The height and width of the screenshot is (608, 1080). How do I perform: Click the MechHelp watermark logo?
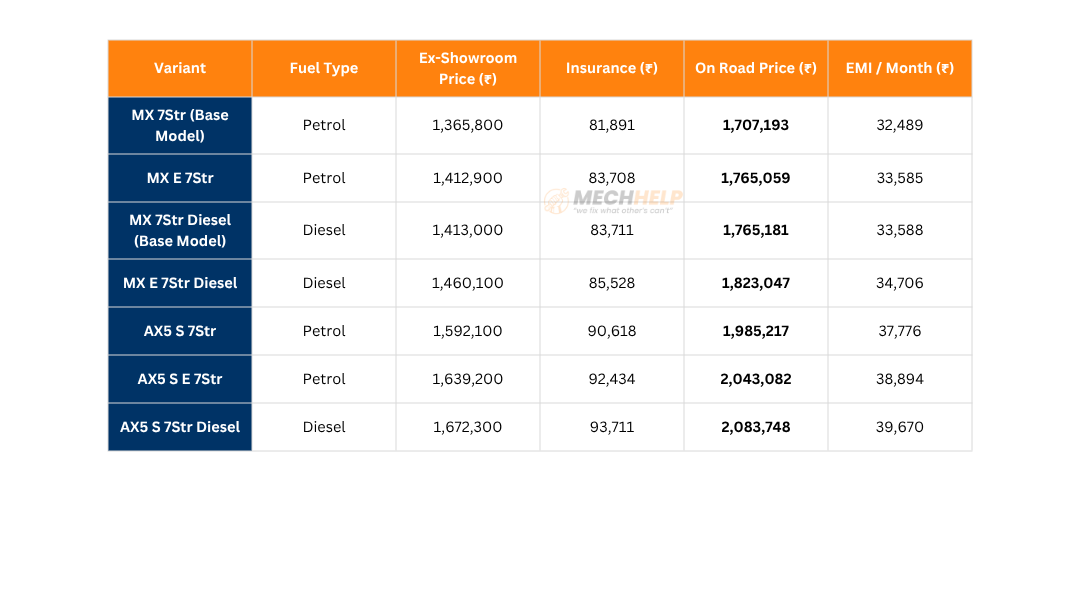coord(613,201)
